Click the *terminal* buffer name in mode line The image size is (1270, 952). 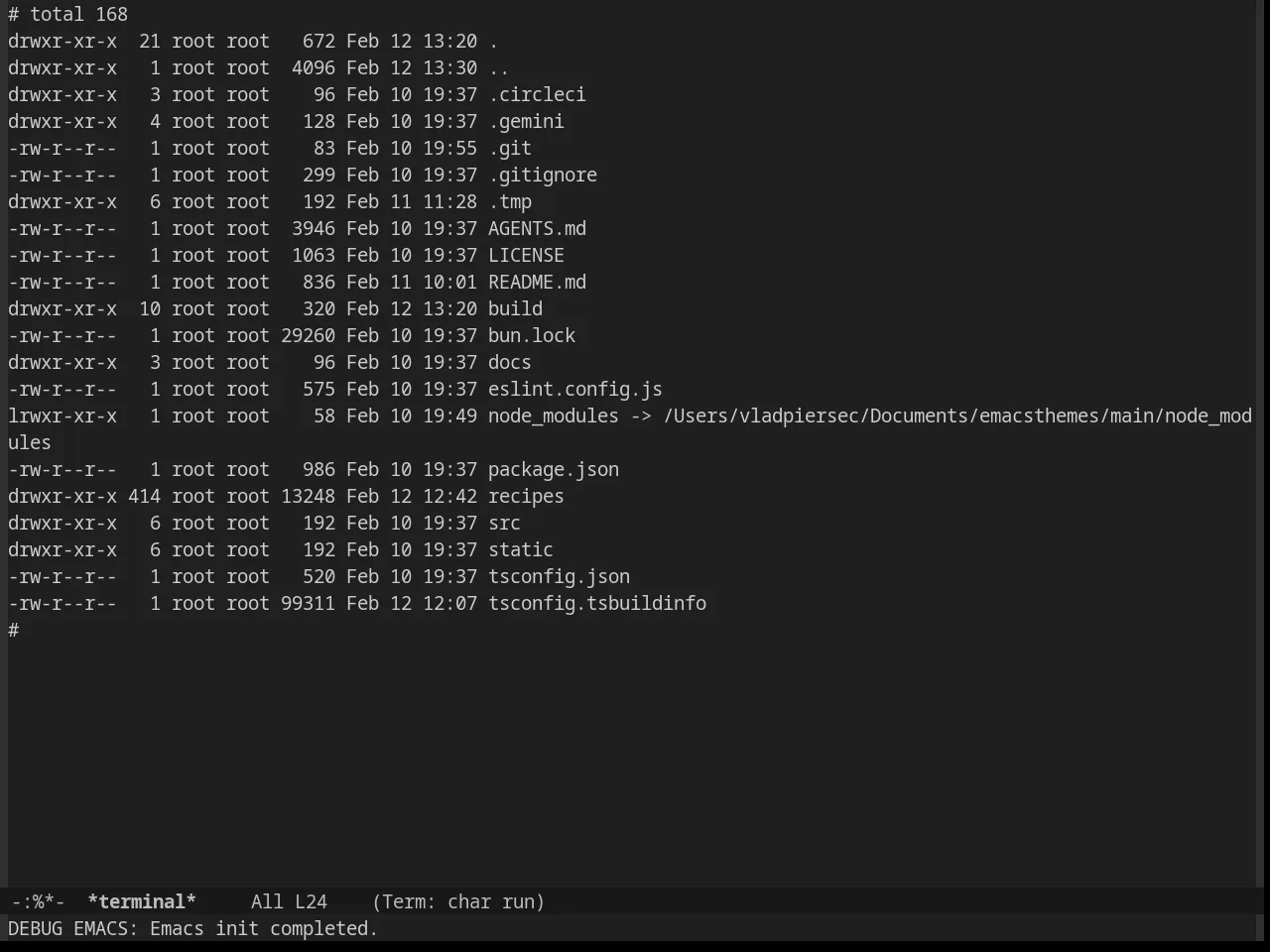pyautogui.click(x=142, y=901)
